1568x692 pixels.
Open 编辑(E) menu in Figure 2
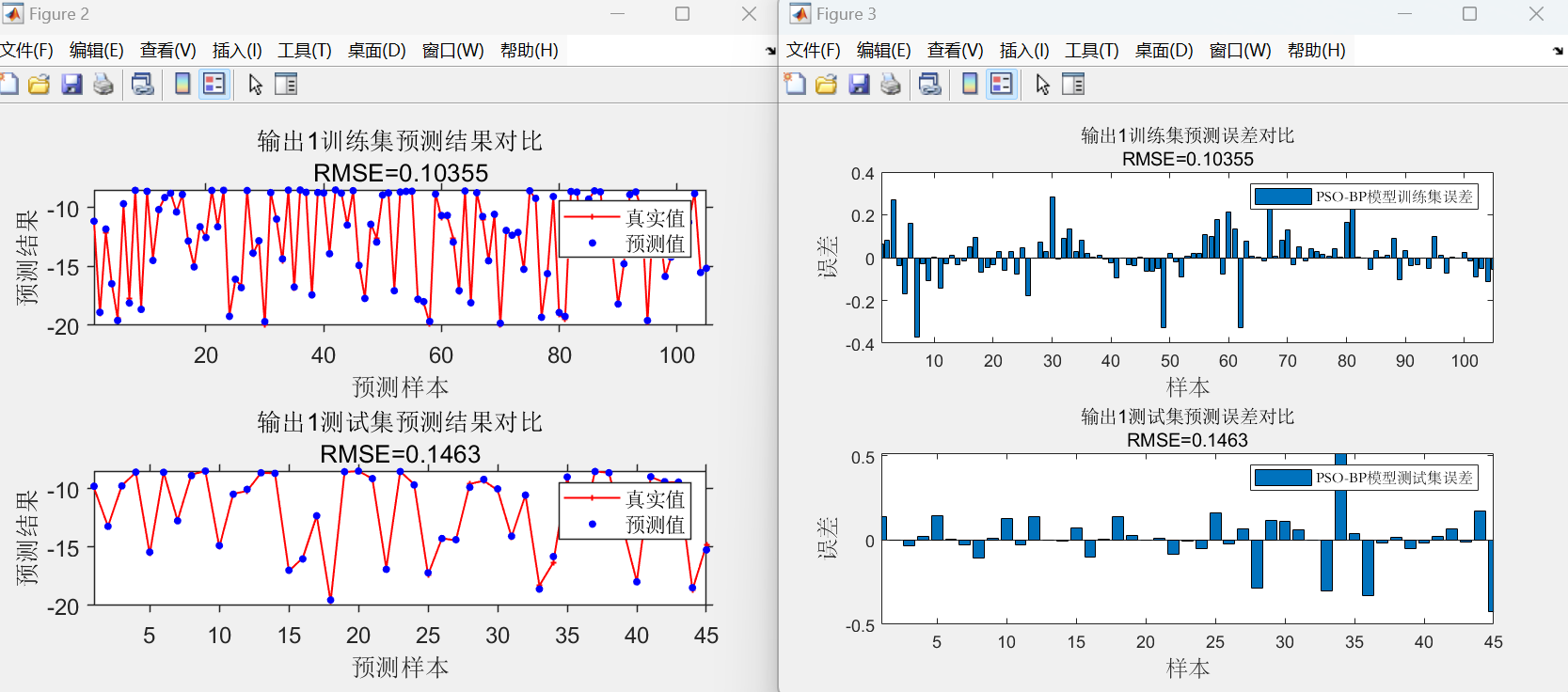[x=97, y=51]
